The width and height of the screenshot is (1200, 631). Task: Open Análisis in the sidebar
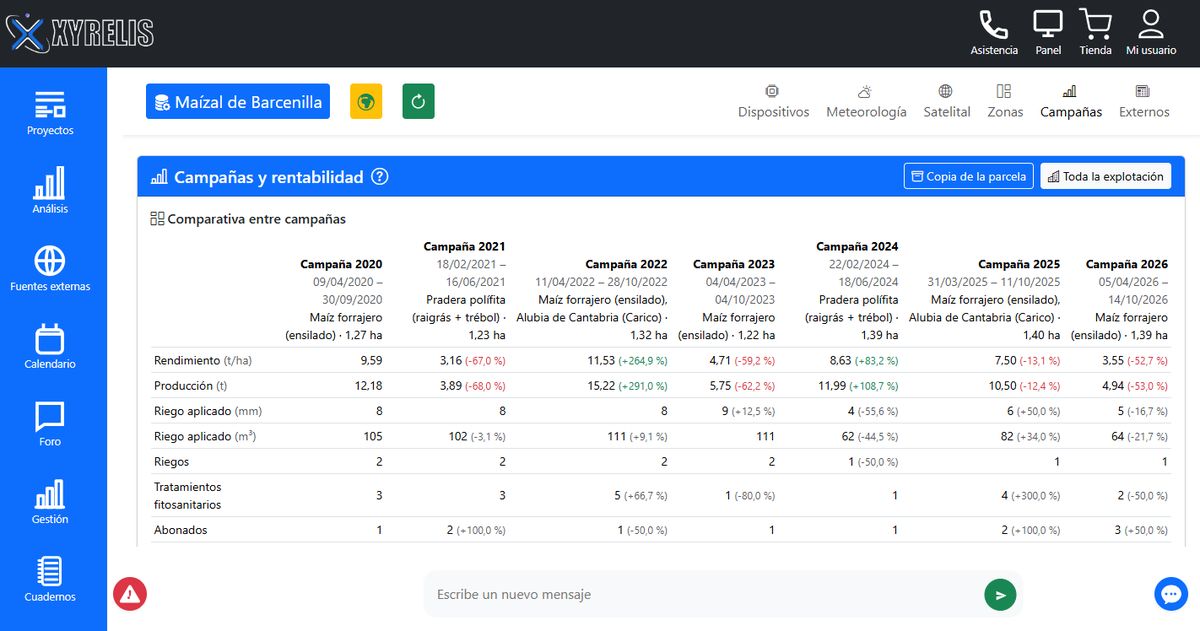click(x=50, y=190)
